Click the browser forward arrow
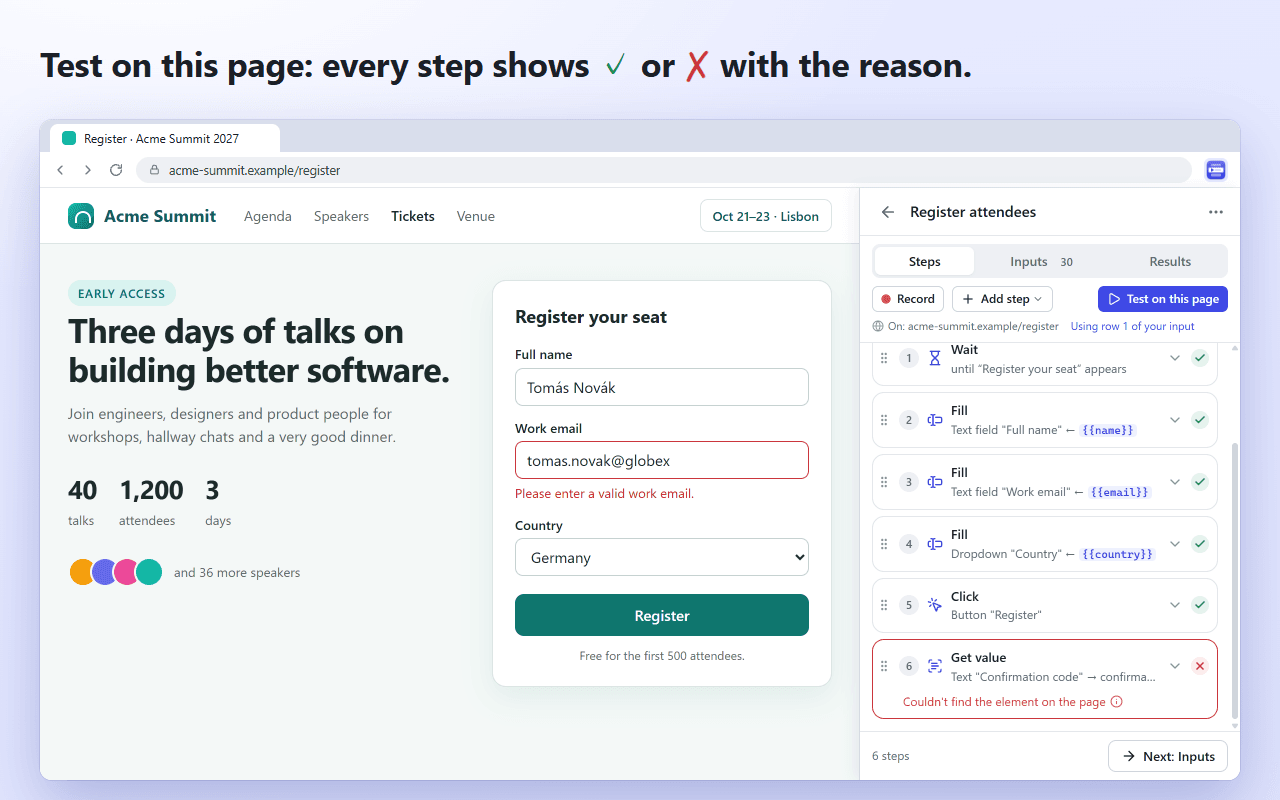Image resolution: width=1280 pixels, height=800 pixels. (x=88, y=170)
